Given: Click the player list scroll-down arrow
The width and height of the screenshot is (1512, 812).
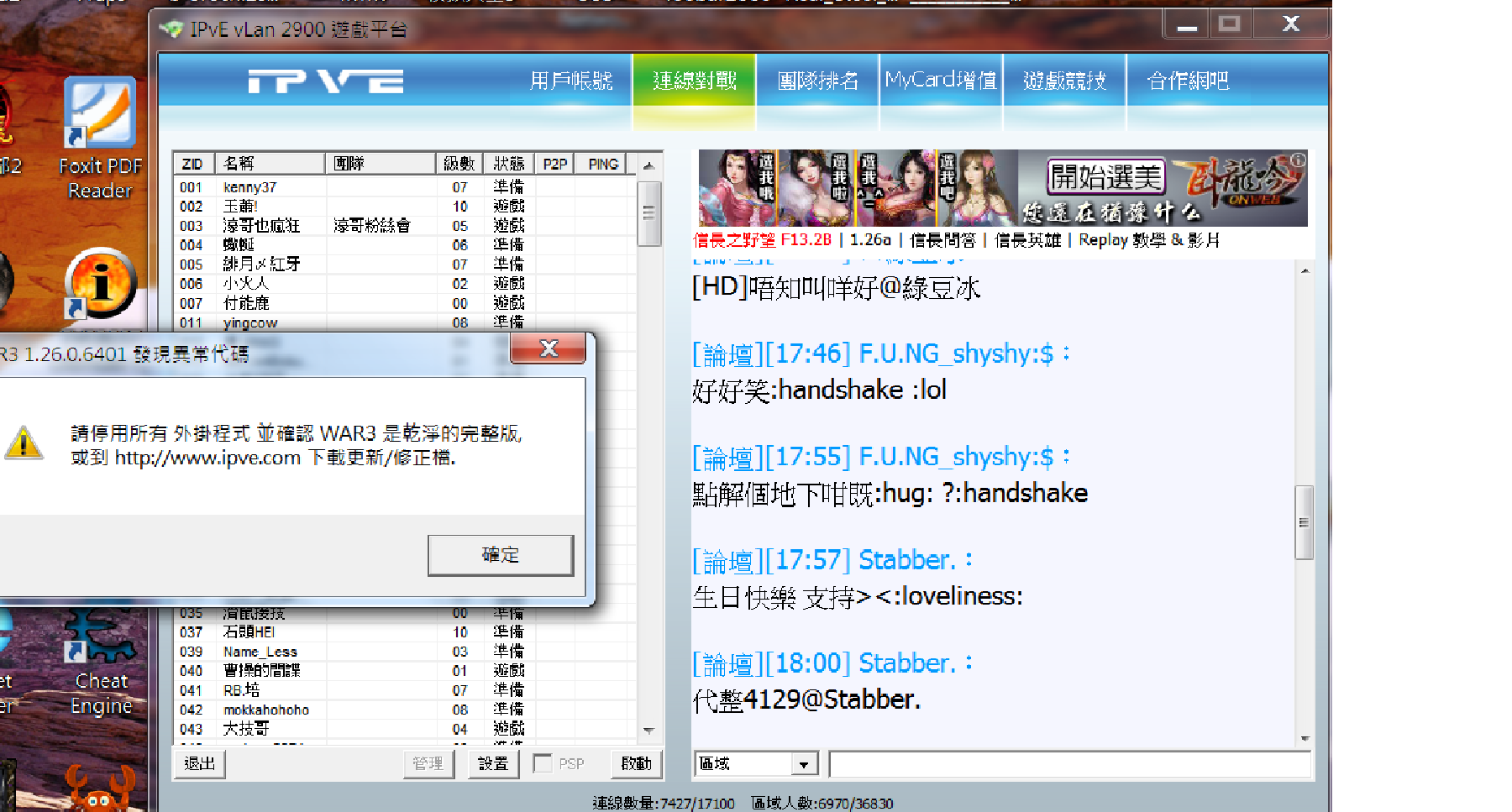Looking at the screenshot, I should coord(648,731).
